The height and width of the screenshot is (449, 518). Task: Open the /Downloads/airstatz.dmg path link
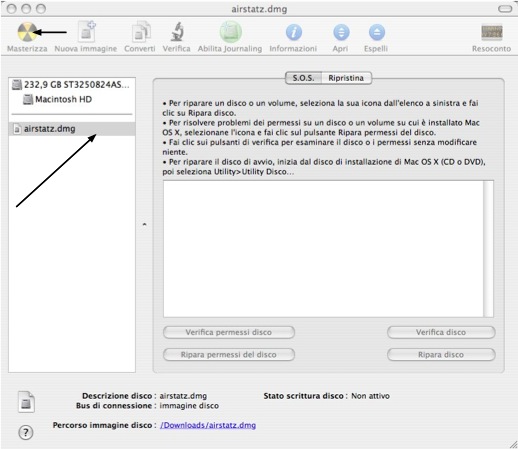point(208,425)
